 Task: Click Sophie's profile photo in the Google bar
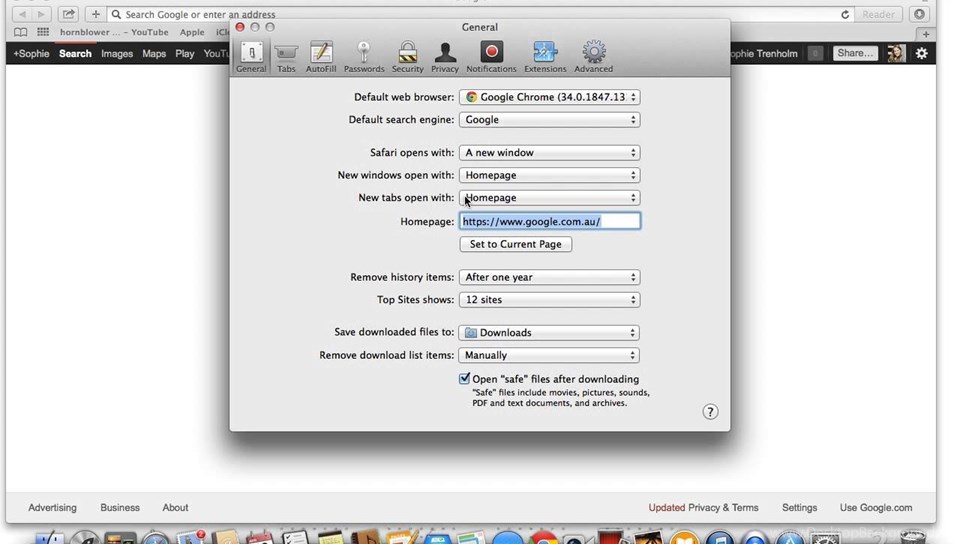click(x=896, y=53)
